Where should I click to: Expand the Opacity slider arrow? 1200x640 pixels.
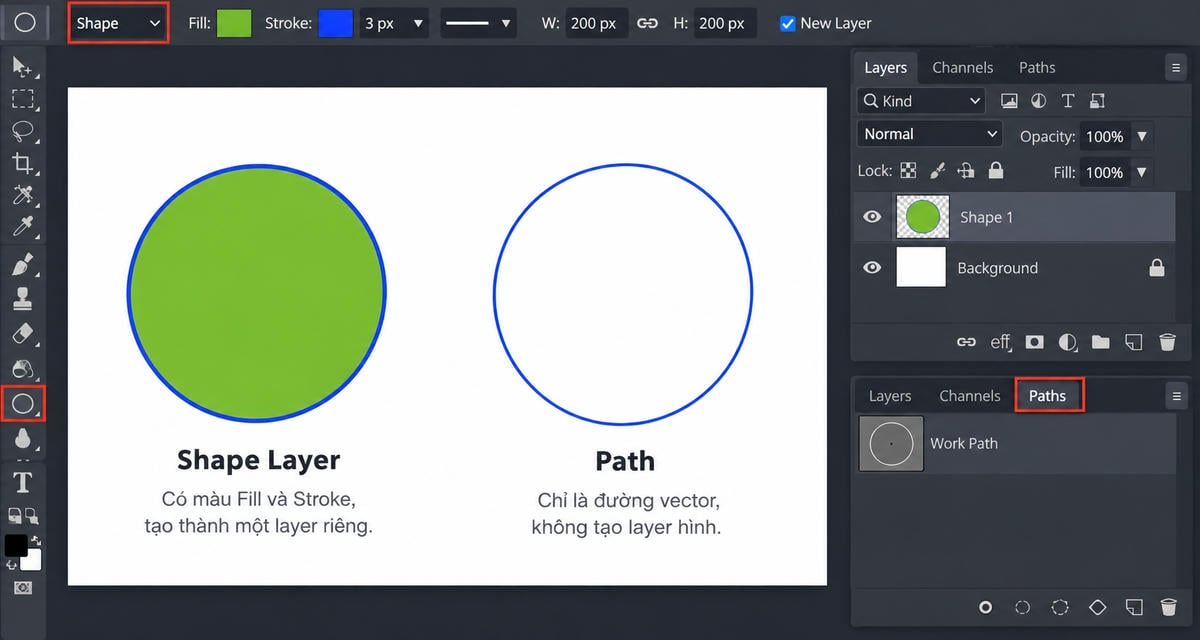coord(1142,136)
